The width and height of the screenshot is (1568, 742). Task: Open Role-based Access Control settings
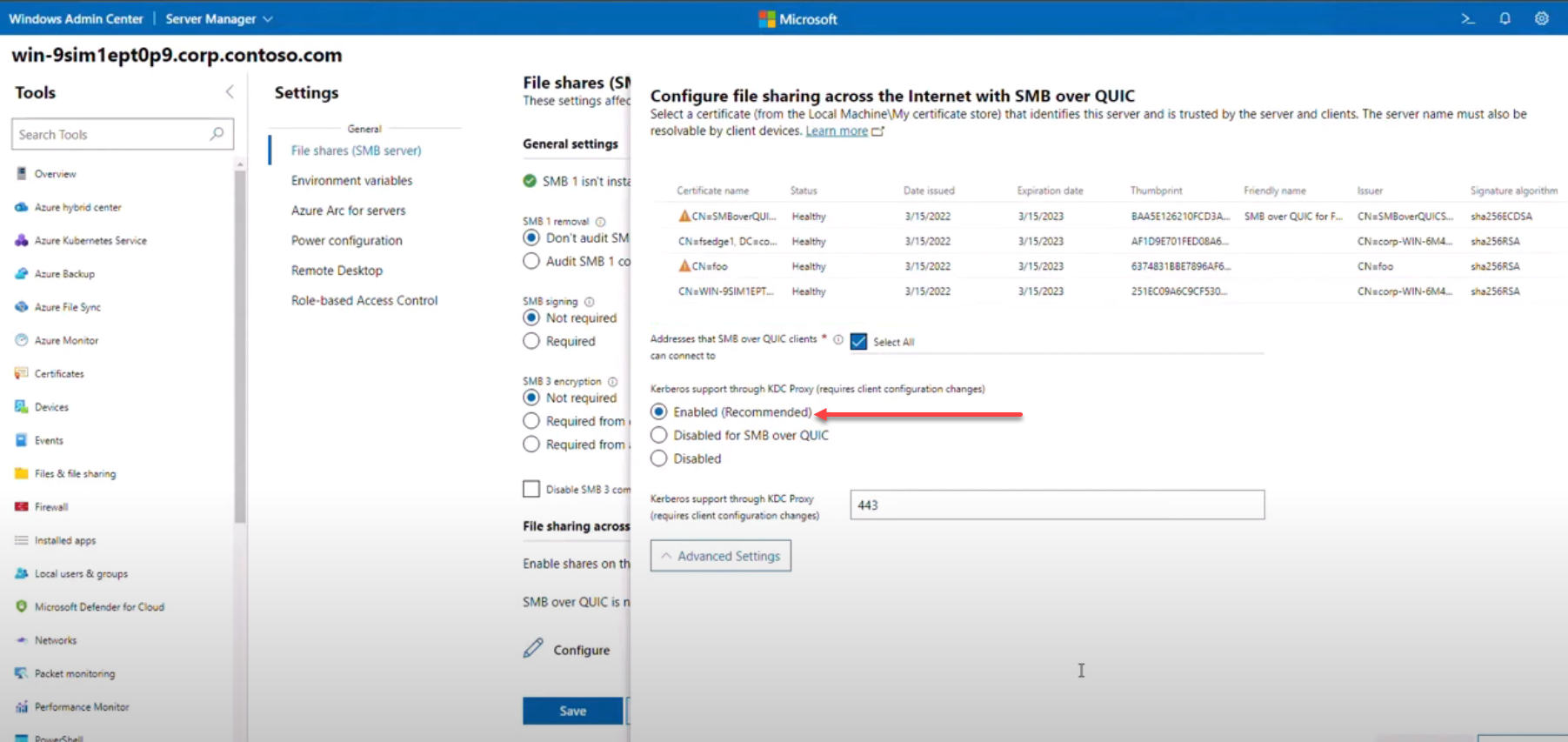(364, 300)
